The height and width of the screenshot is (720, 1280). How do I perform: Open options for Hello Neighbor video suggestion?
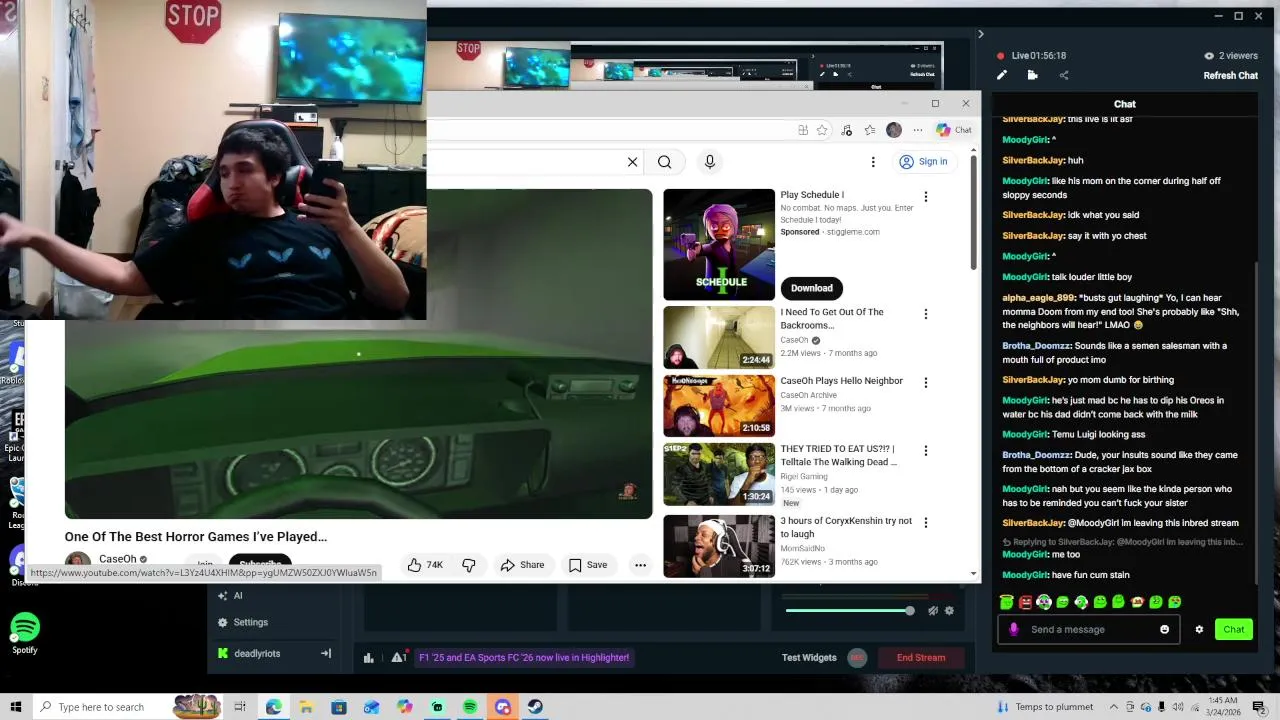[926, 383]
